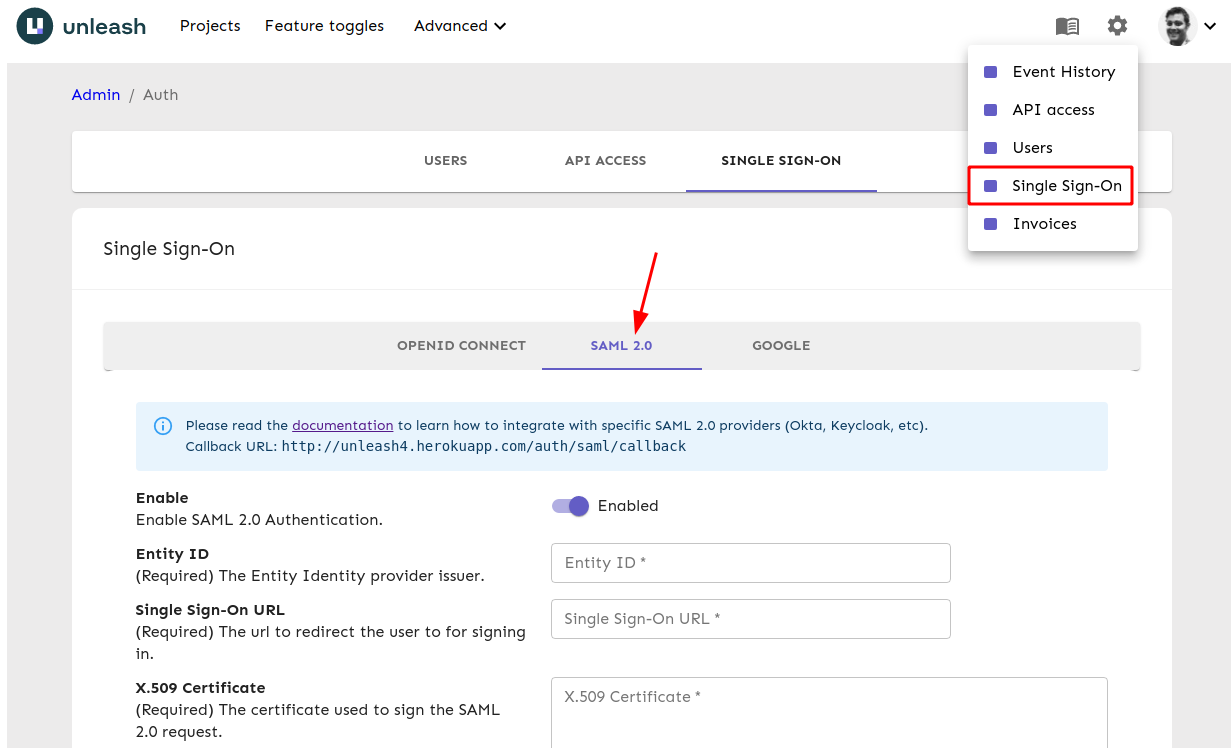
Task: Click the square icon beside Invoices
Action: [x=990, y=224]
